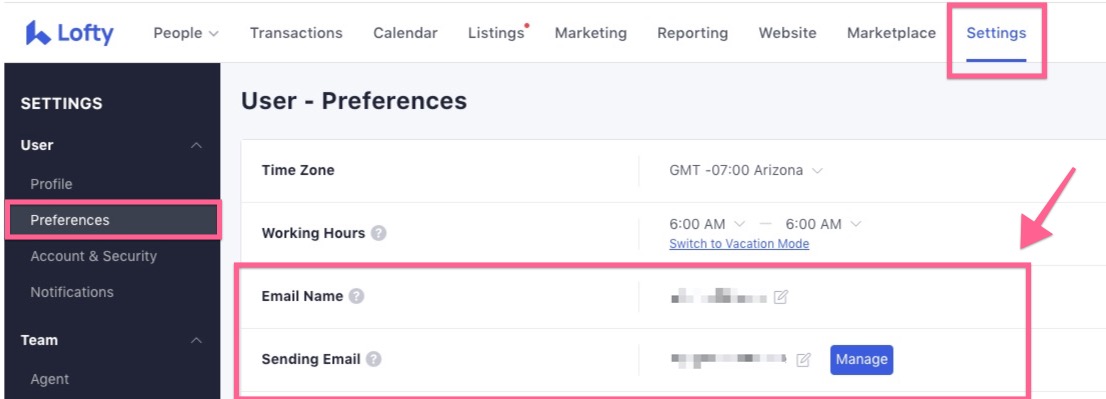This screenshot has height=399, width=1106.
Task: Open the working hours start time dropdown
Action: pos(707,224)
